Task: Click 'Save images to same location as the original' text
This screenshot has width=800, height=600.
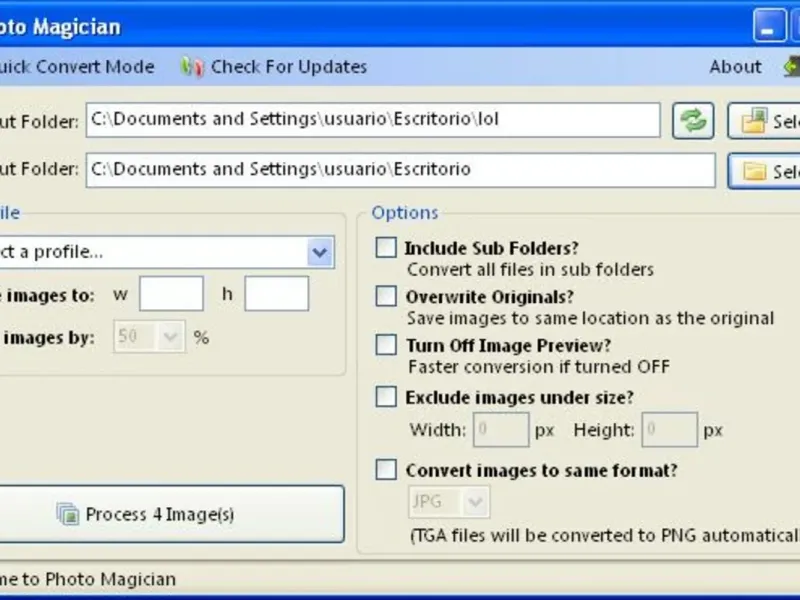Action: 590,318
